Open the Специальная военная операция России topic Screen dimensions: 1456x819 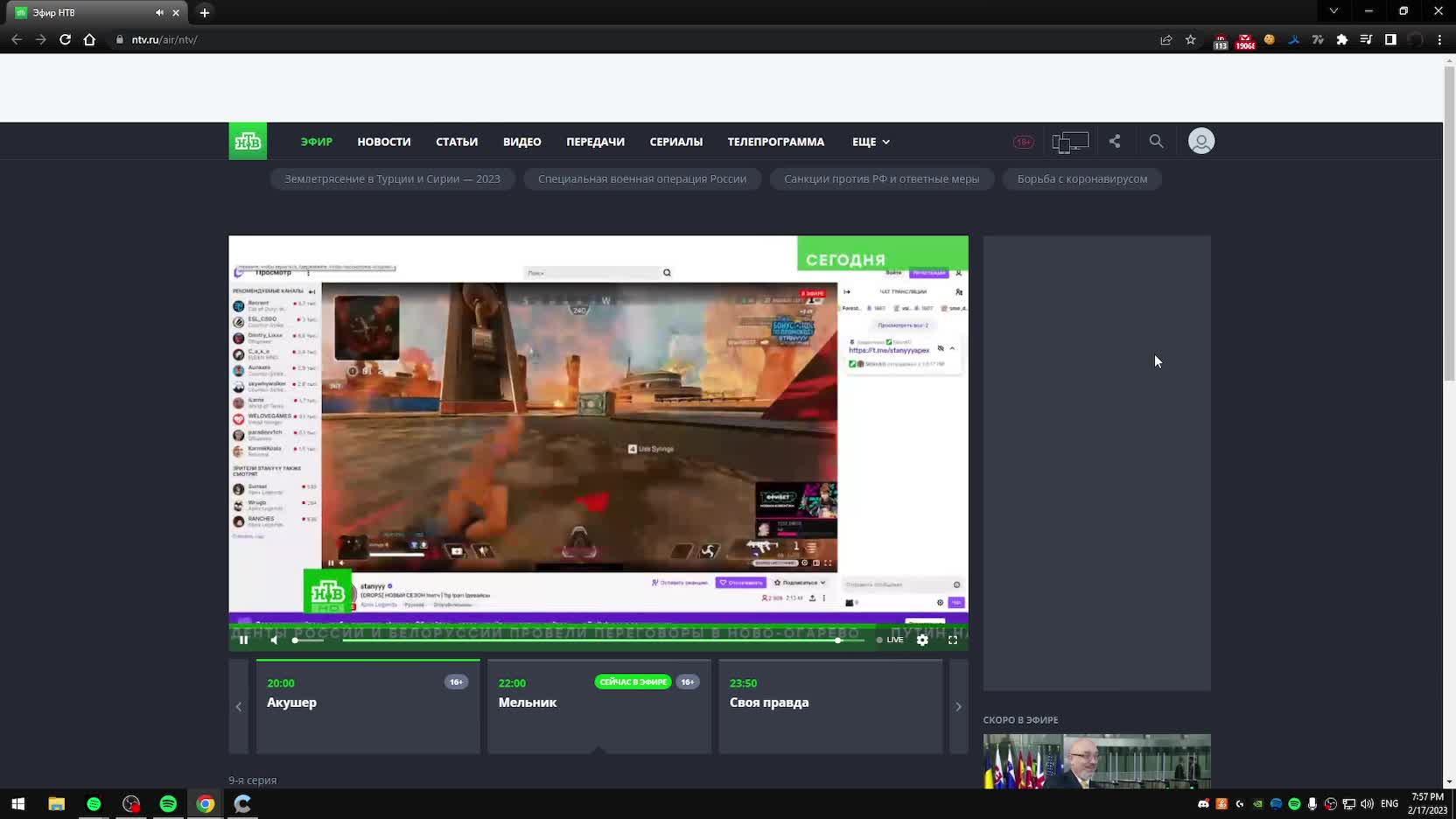642,178
